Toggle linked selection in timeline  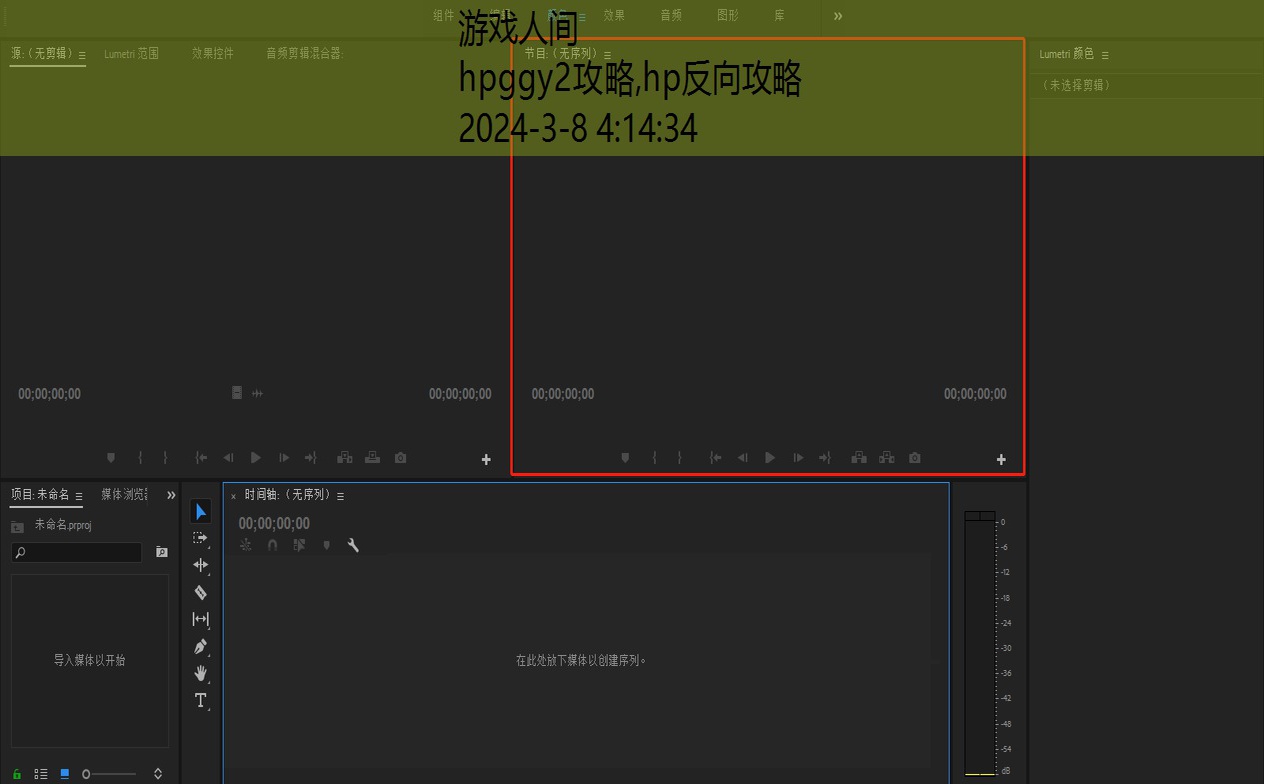pyautogui.click(x=299, y=545)
